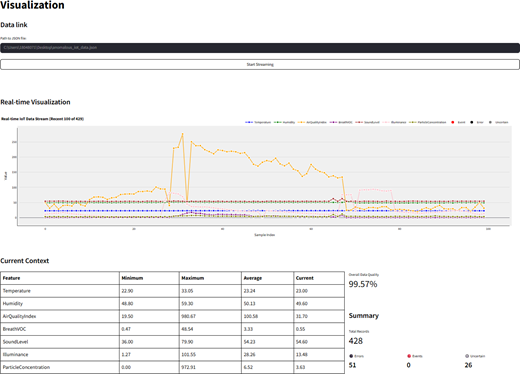This screenshot has height=374, width=520.
Task: Hide the Illuminance trace via legend
Action: click(394, 122)
